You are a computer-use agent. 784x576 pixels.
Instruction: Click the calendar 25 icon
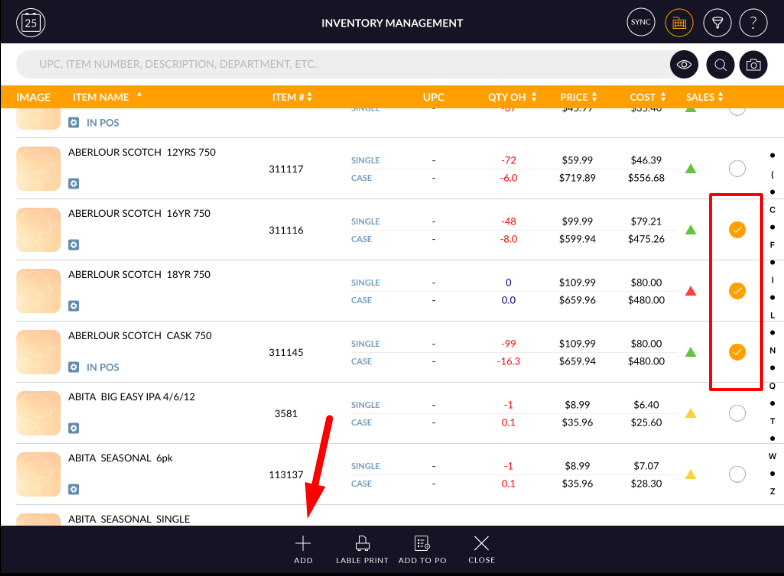32,22
